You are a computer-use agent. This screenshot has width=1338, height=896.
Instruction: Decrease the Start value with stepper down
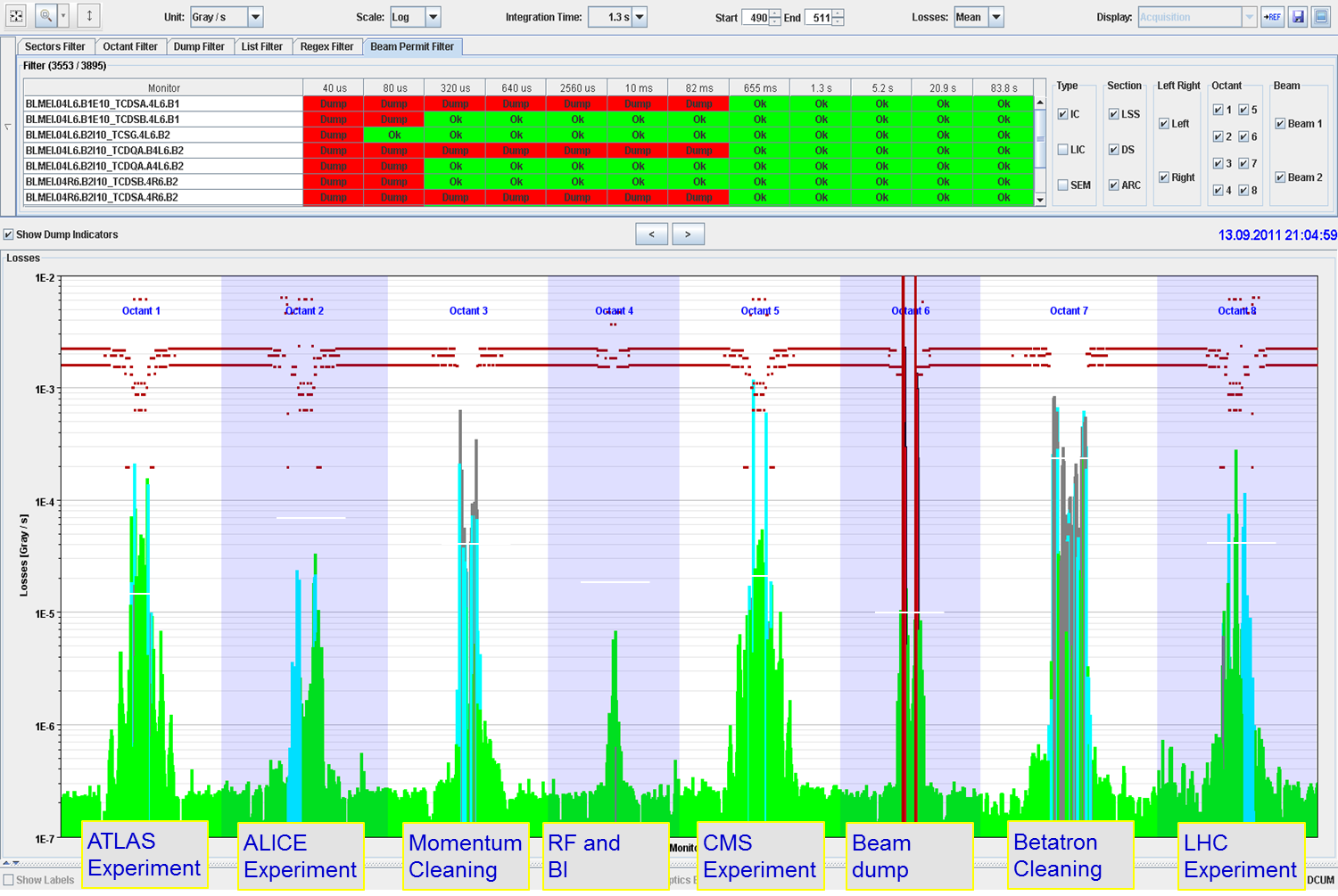pyautogui.click(x=775, y=21)
